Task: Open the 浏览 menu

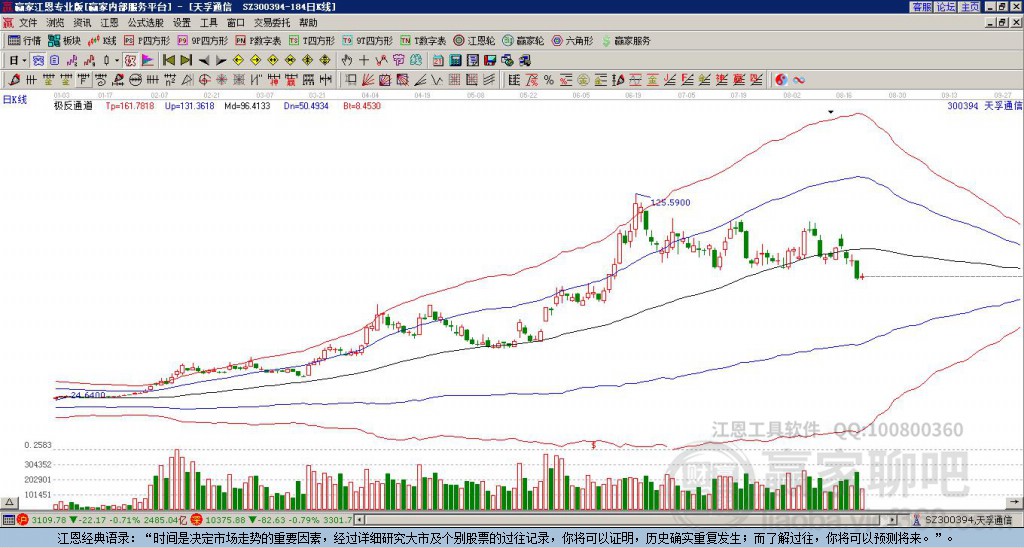Action: point(55,23)
